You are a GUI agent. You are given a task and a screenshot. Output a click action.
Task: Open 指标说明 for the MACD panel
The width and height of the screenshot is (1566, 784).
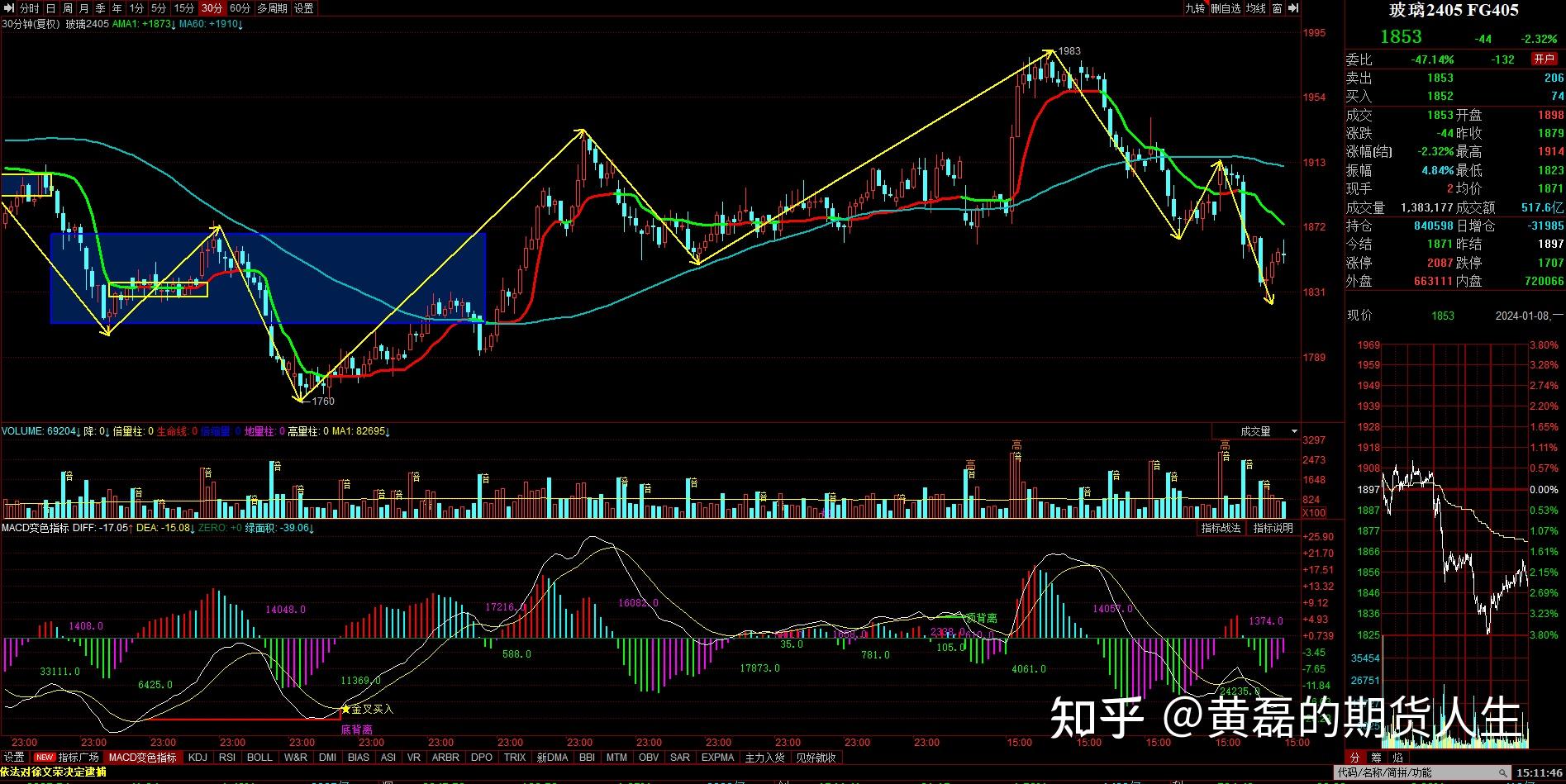(1273, 528)
